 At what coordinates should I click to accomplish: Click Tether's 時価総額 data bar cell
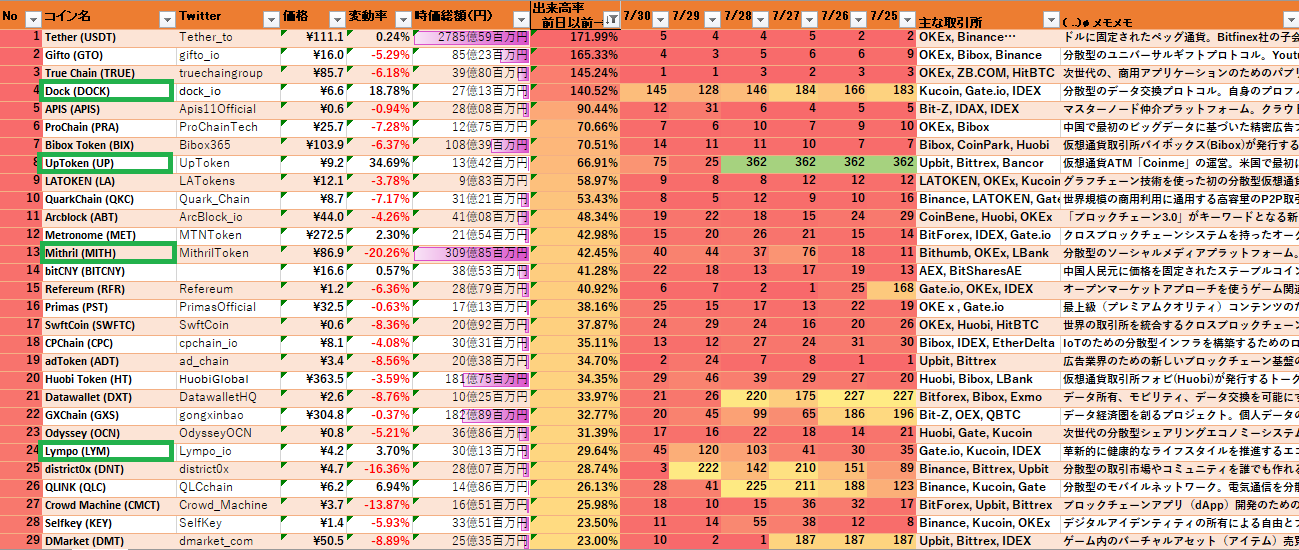(470, 37)
